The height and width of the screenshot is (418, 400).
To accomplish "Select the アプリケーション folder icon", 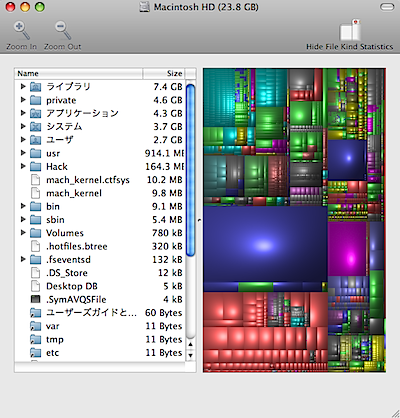I will point(35,113).
